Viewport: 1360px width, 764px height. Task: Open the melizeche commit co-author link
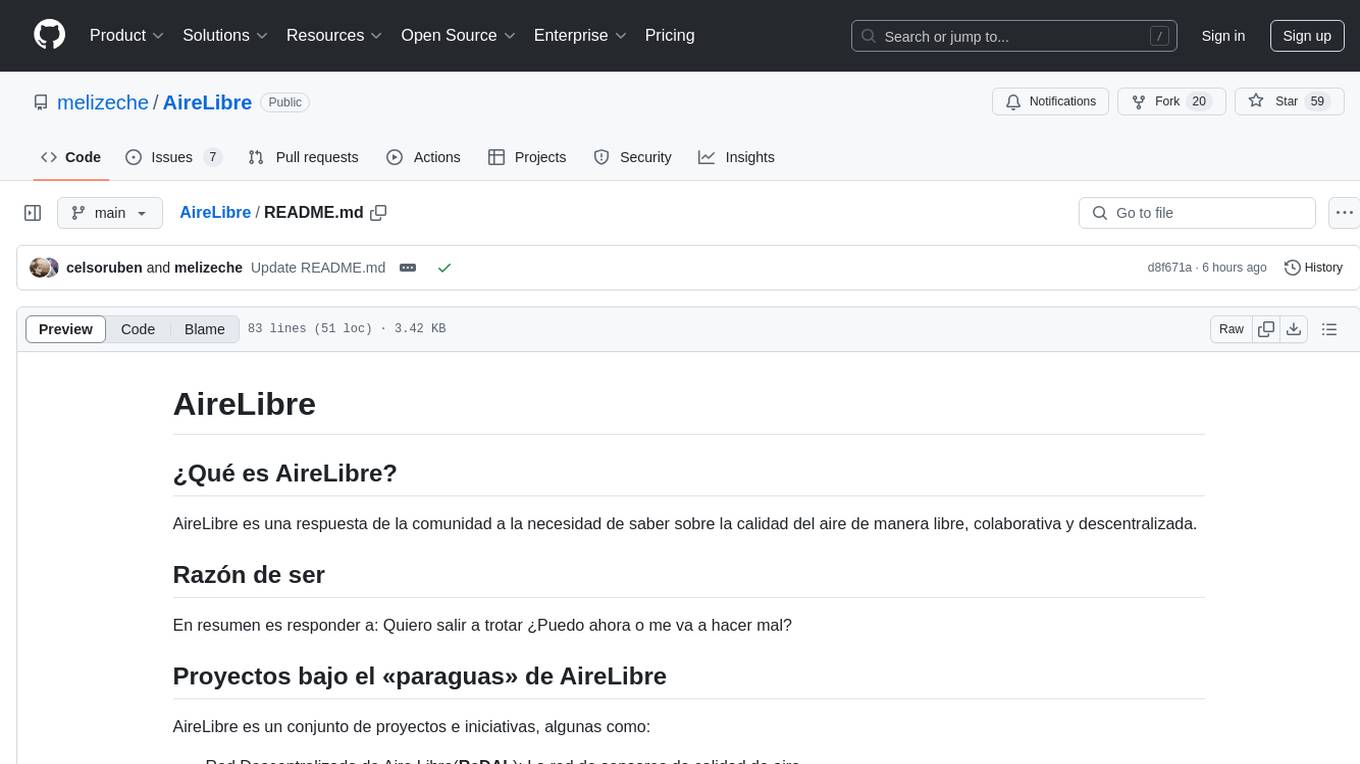click(x=208, y=267)
